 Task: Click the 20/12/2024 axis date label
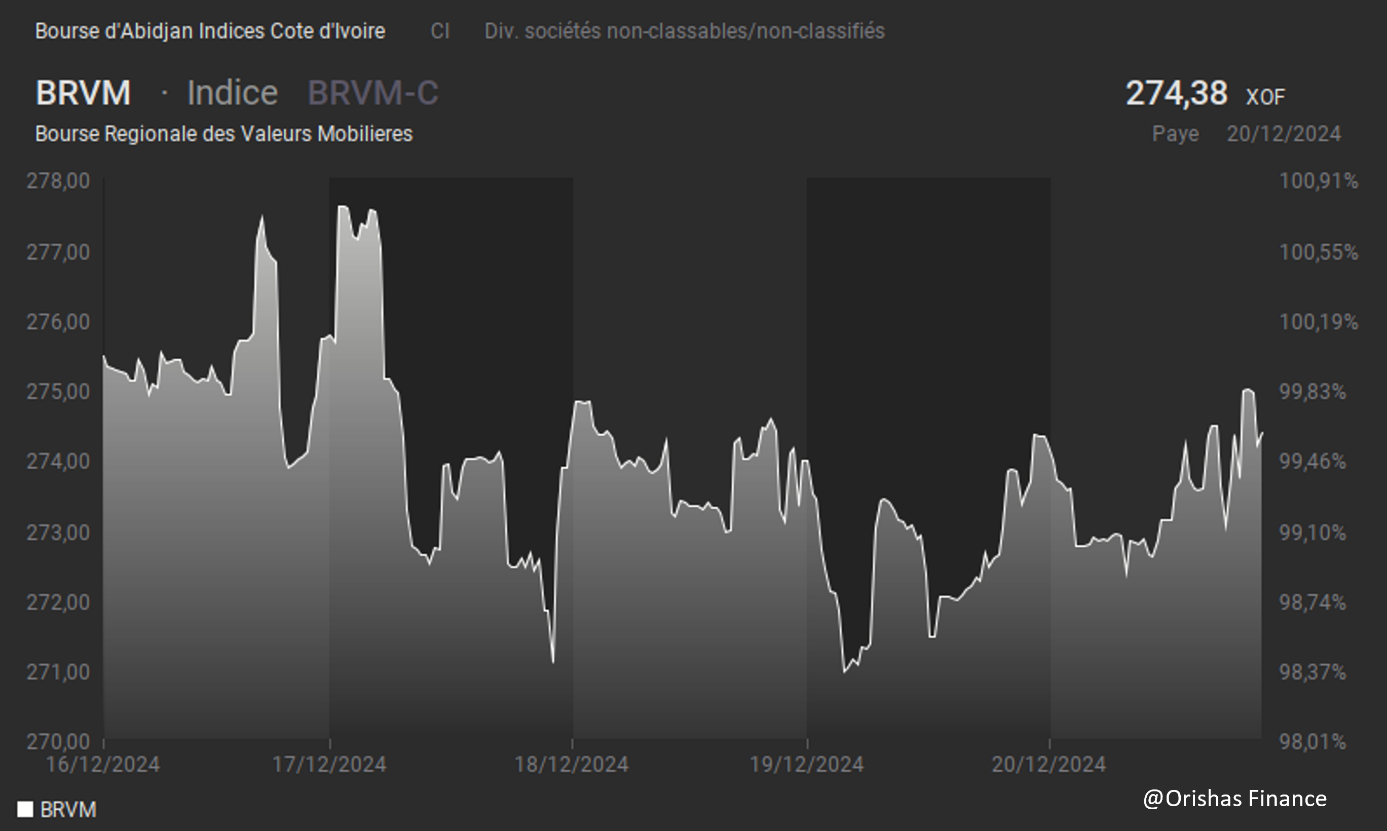pos(1049,765)
